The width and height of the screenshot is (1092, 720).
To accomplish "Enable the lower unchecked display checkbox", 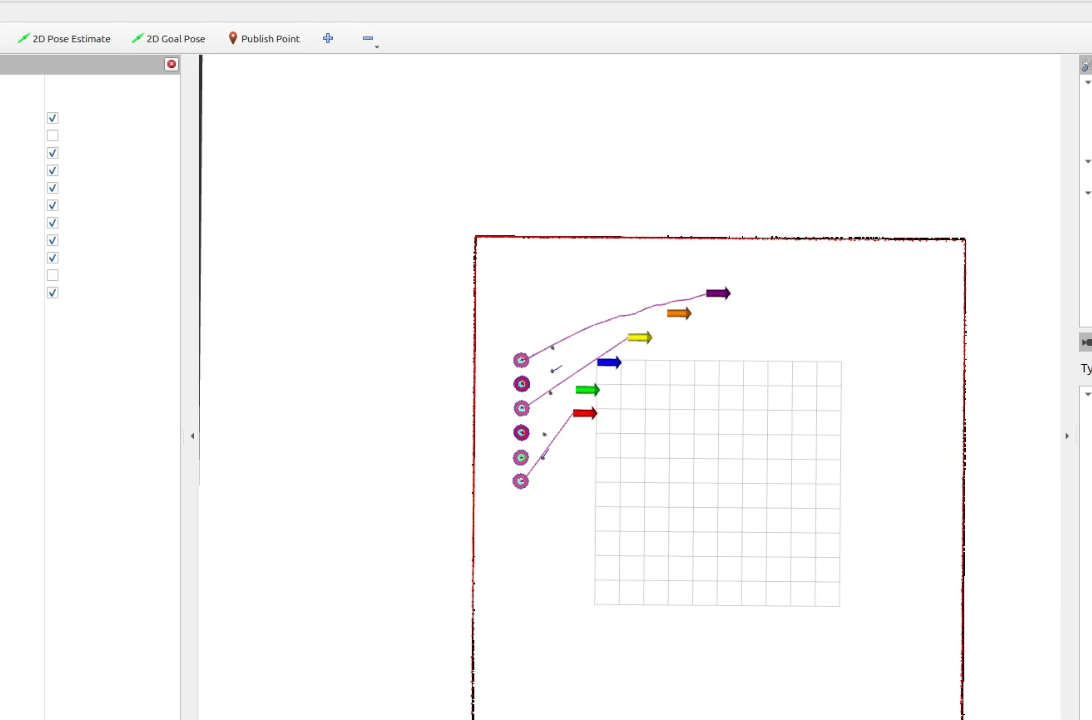I will click(52, 275).
